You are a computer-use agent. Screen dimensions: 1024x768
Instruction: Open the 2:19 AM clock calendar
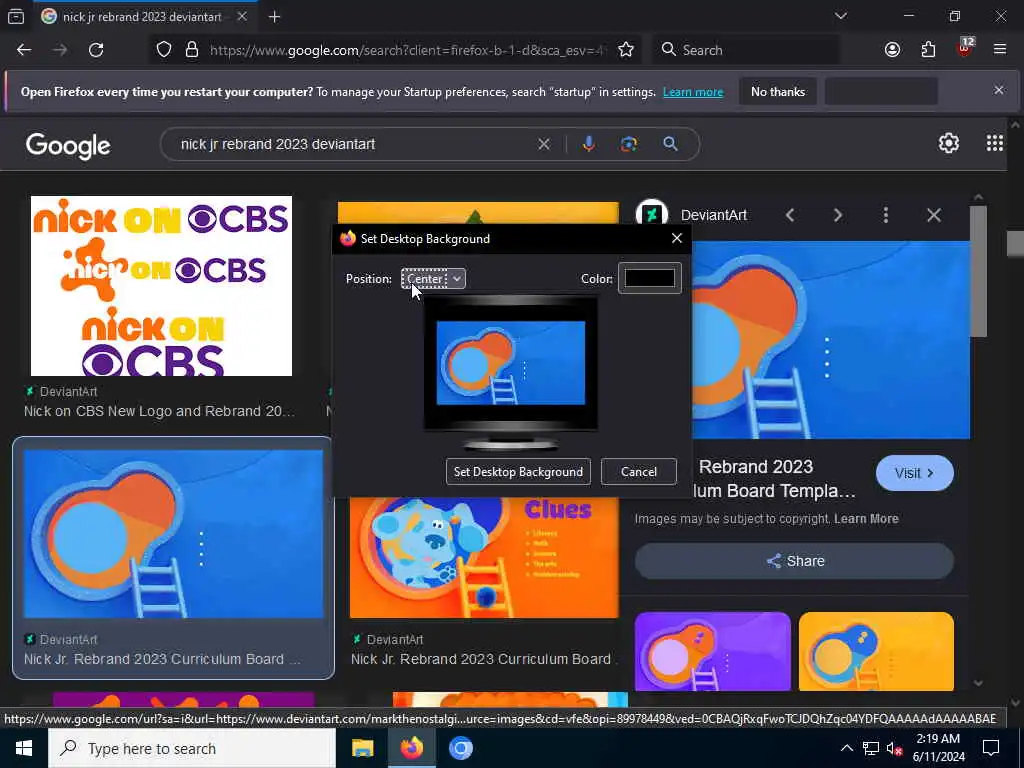(938, 748)
